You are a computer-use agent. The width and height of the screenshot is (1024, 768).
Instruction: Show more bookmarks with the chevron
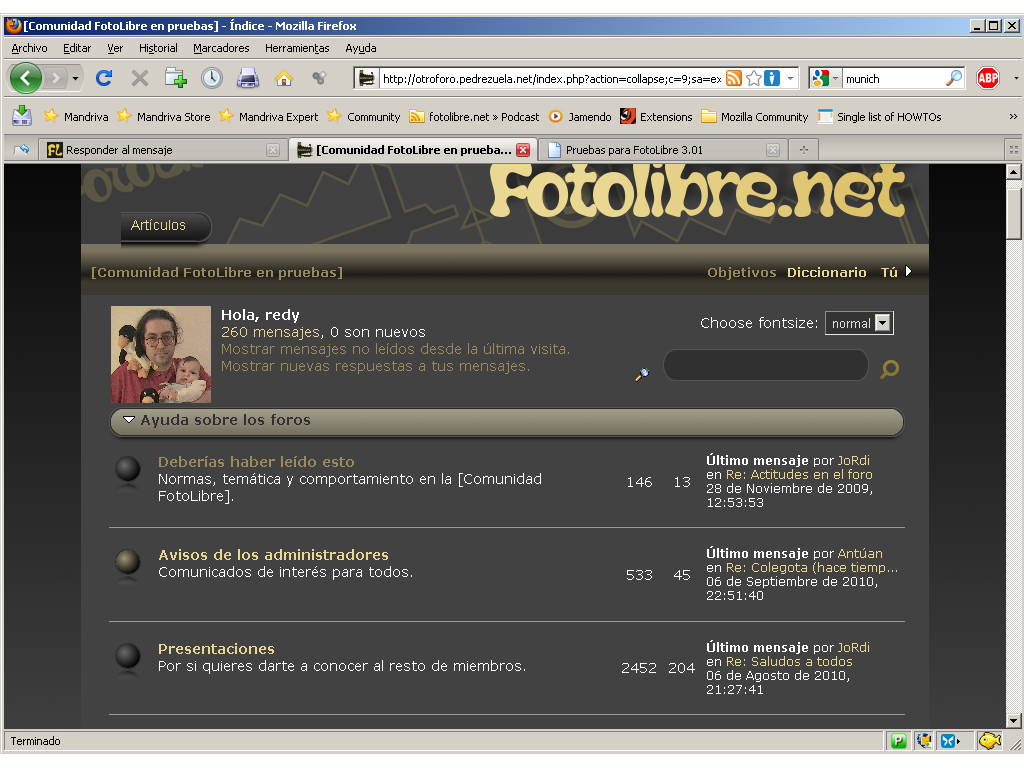[x=1013, y=116]
